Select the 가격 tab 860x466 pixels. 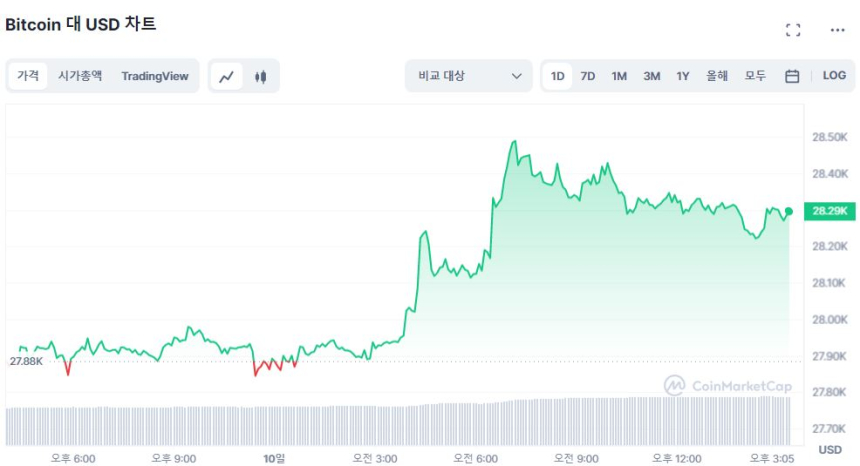click(28, 76)
